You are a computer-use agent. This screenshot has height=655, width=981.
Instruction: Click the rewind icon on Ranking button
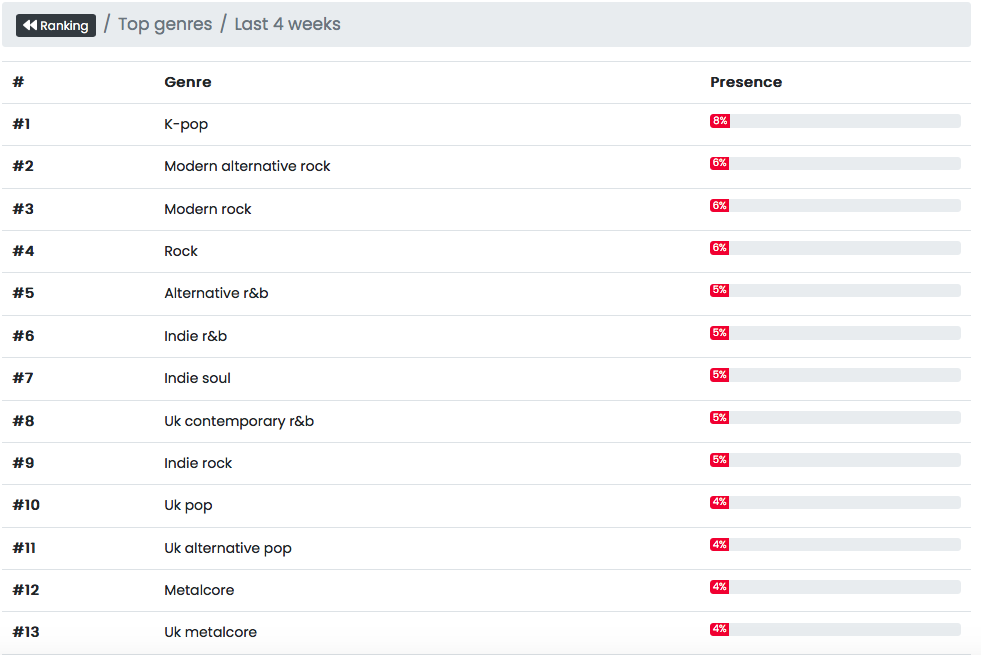tap(29, 25)
